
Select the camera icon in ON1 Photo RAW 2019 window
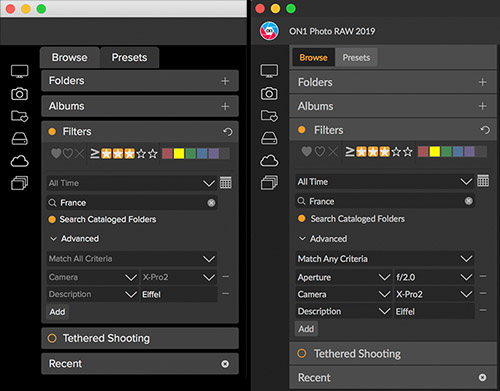[x=269, y=94]
